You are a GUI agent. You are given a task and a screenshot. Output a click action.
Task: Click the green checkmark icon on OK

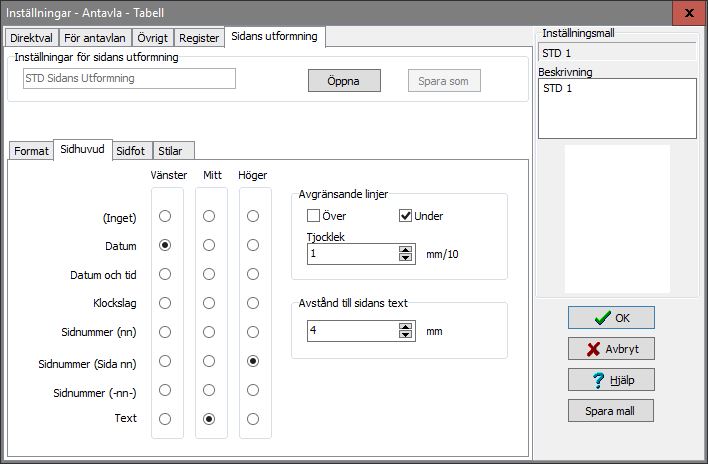(602, 318)
